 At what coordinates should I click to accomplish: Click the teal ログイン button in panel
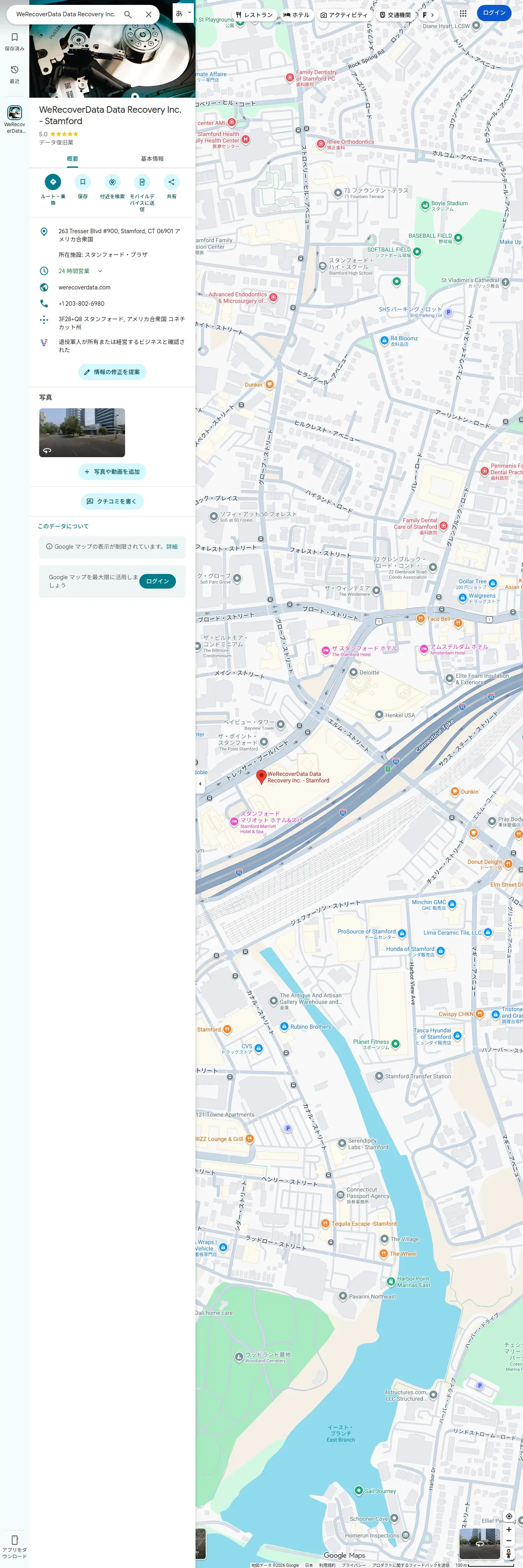pos(158,581)
